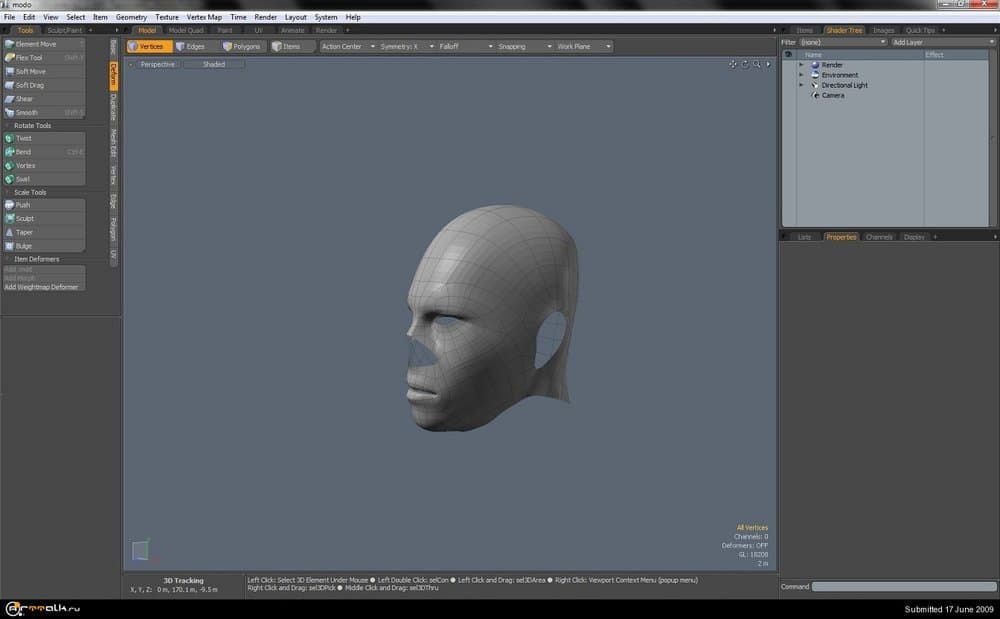Switch selection mode to Edges
This screenshot has height=619, width=1000.
click(192, 45)
